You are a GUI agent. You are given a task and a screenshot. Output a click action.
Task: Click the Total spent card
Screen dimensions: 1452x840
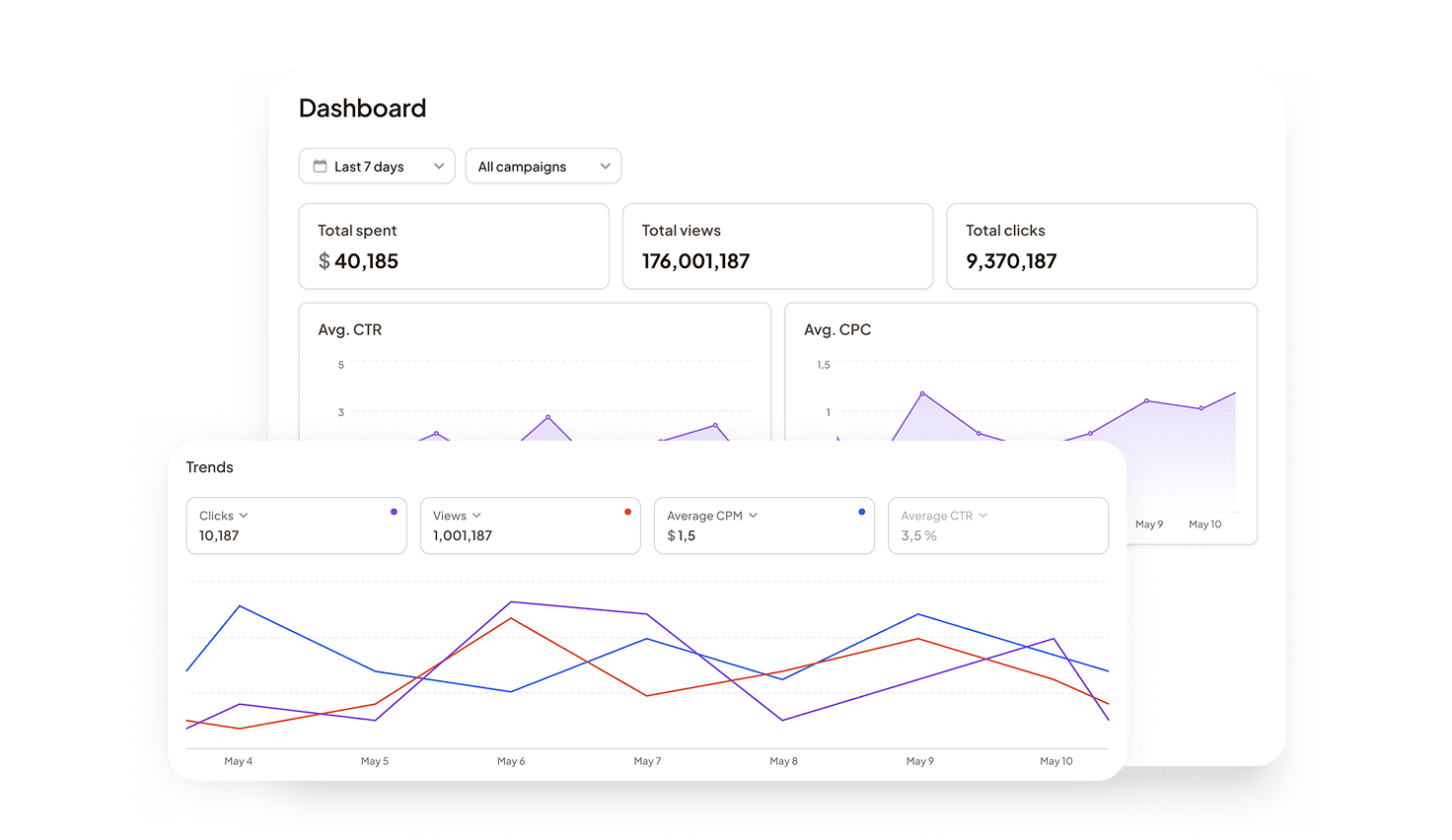pos(454,246)
